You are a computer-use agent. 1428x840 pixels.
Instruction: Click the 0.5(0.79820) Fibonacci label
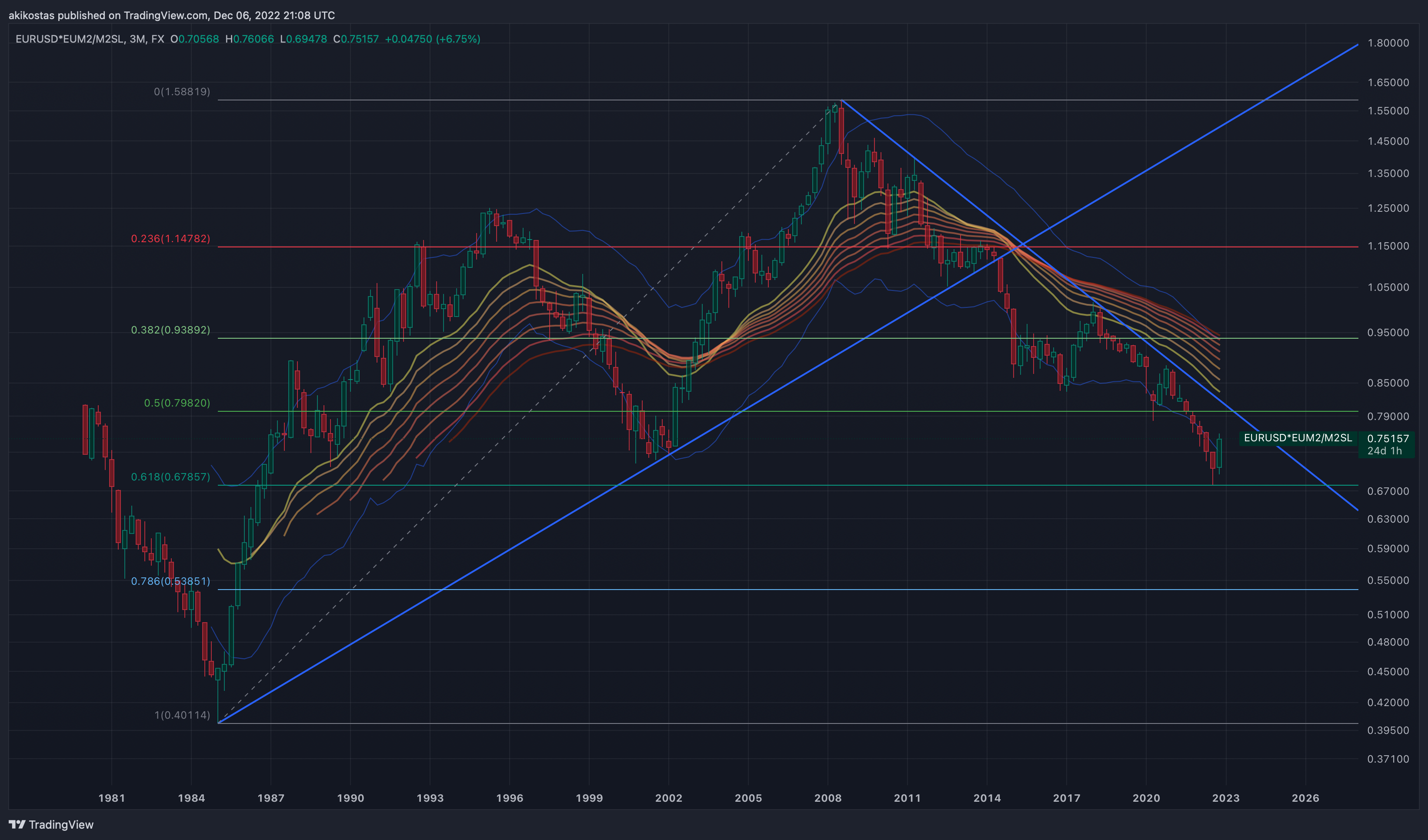pyautogui.click(x=177, y=403)
